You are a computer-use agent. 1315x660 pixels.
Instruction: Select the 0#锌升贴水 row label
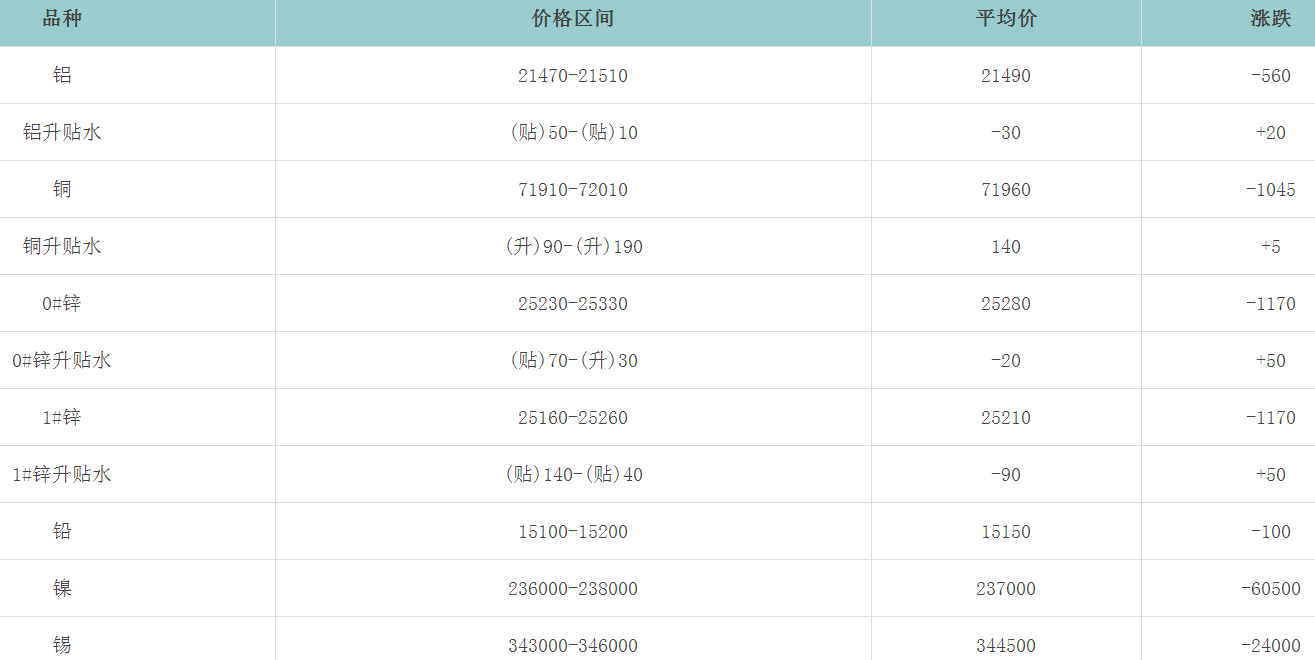click(x=62, y=360)
